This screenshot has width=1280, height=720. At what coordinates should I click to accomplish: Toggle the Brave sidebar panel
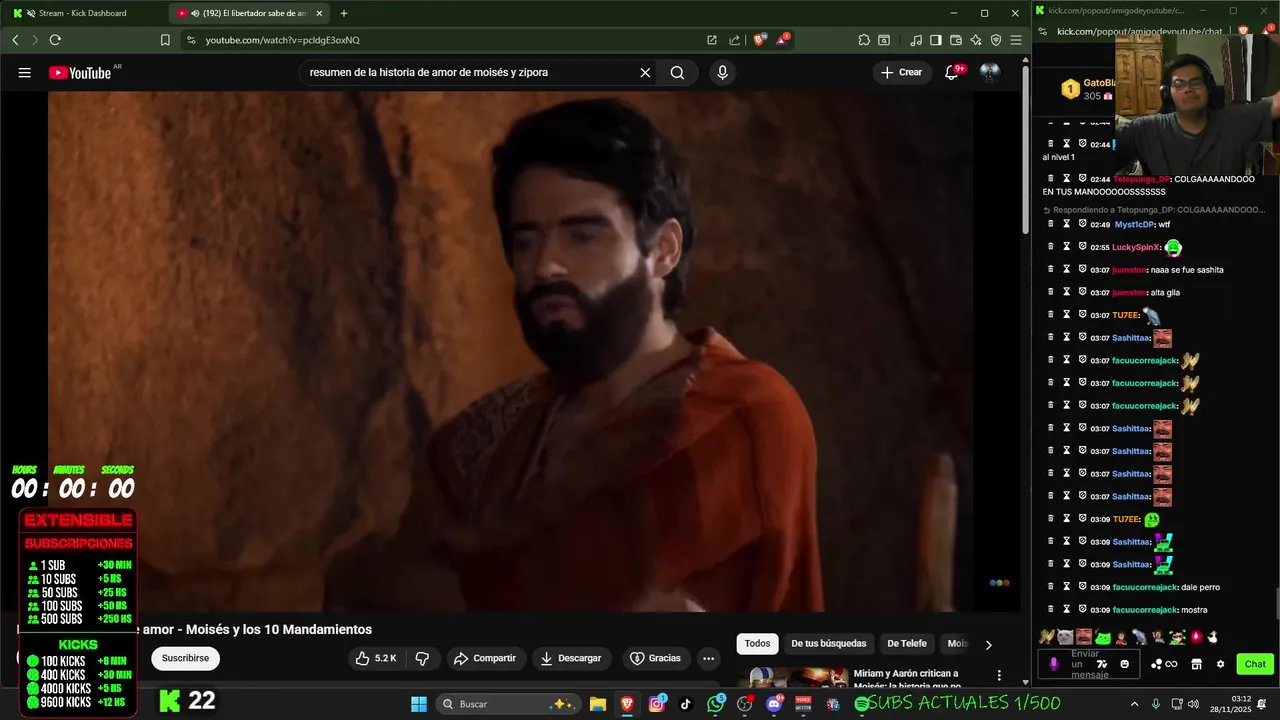click(936, 40)
